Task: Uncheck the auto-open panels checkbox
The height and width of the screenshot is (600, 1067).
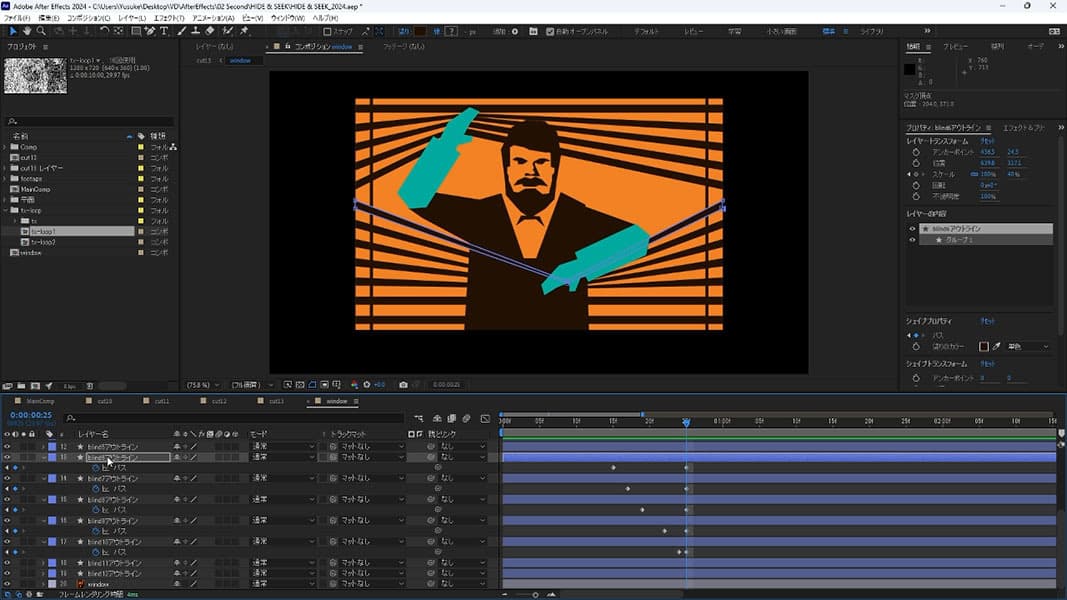Action: (x=550, y=31)
